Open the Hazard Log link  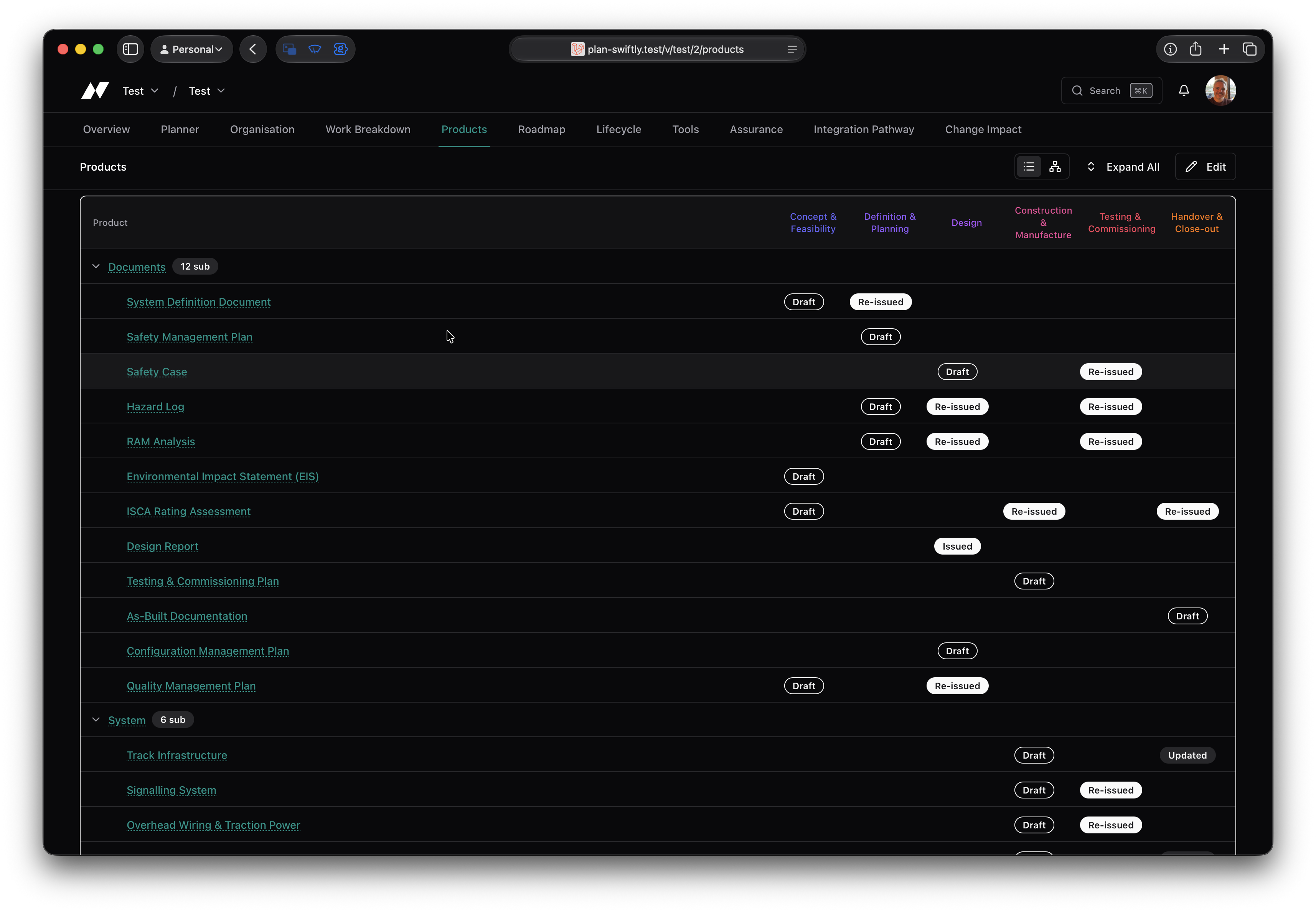point(155,406)
